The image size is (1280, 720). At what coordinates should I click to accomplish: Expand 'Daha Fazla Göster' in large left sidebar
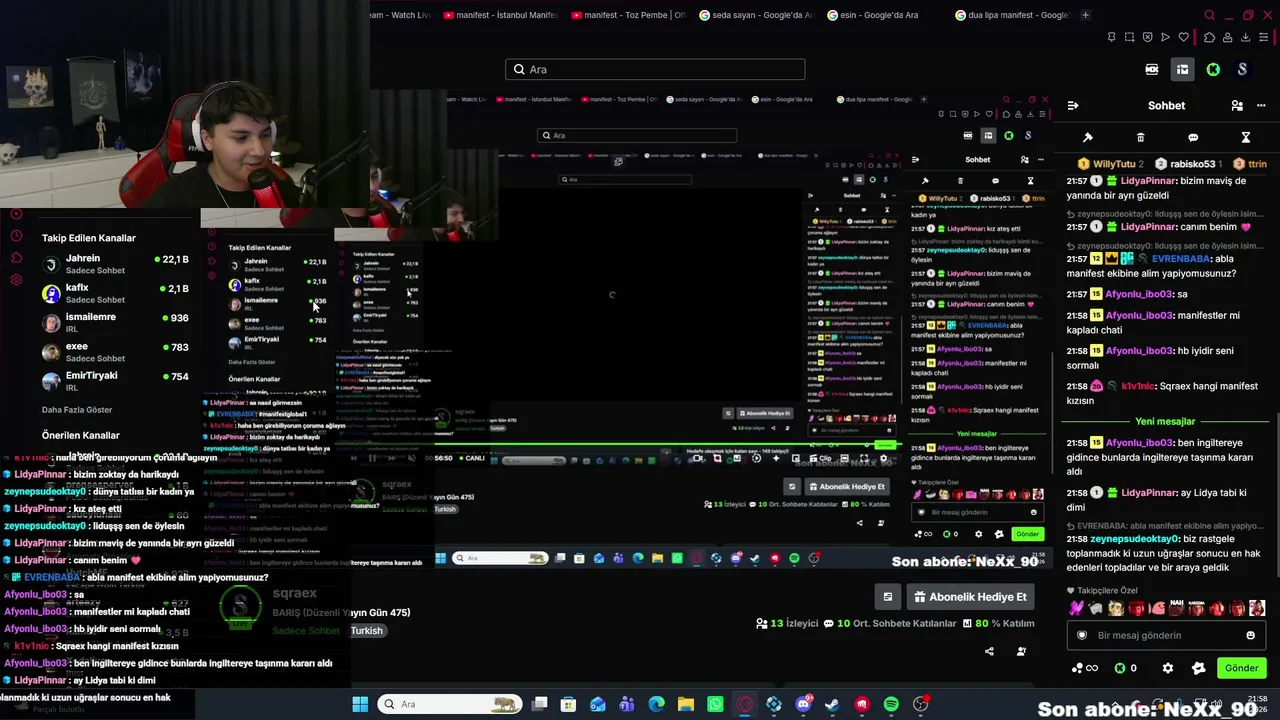(x=77, y=410)
